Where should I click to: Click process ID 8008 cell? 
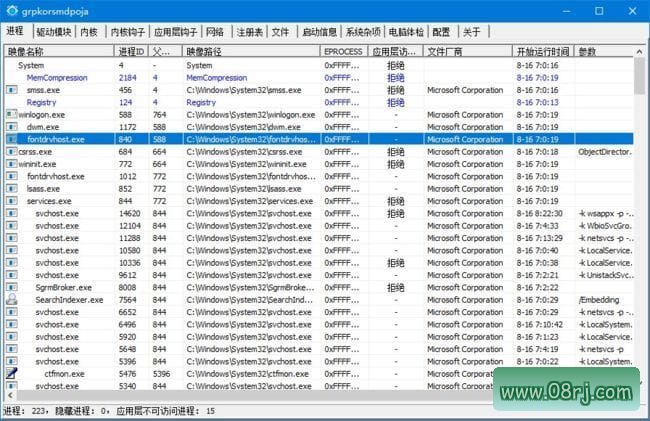click(x=127, y=287)
